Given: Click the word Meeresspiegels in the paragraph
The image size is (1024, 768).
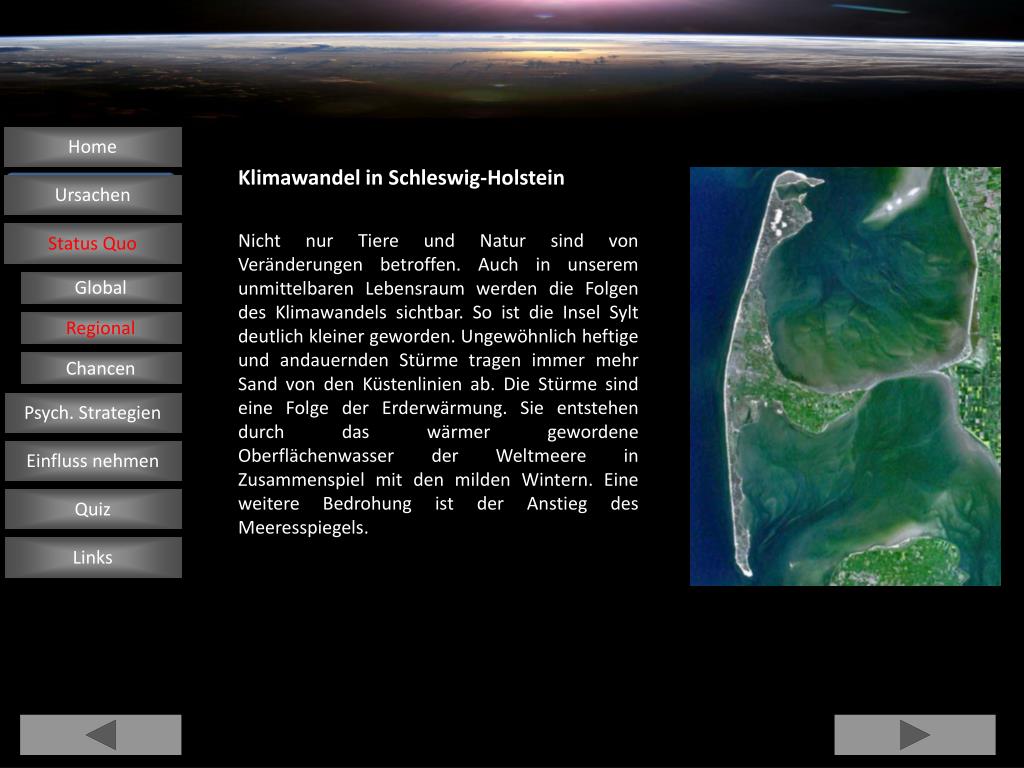Looking at the screenshot, I should tap(301, 528).
